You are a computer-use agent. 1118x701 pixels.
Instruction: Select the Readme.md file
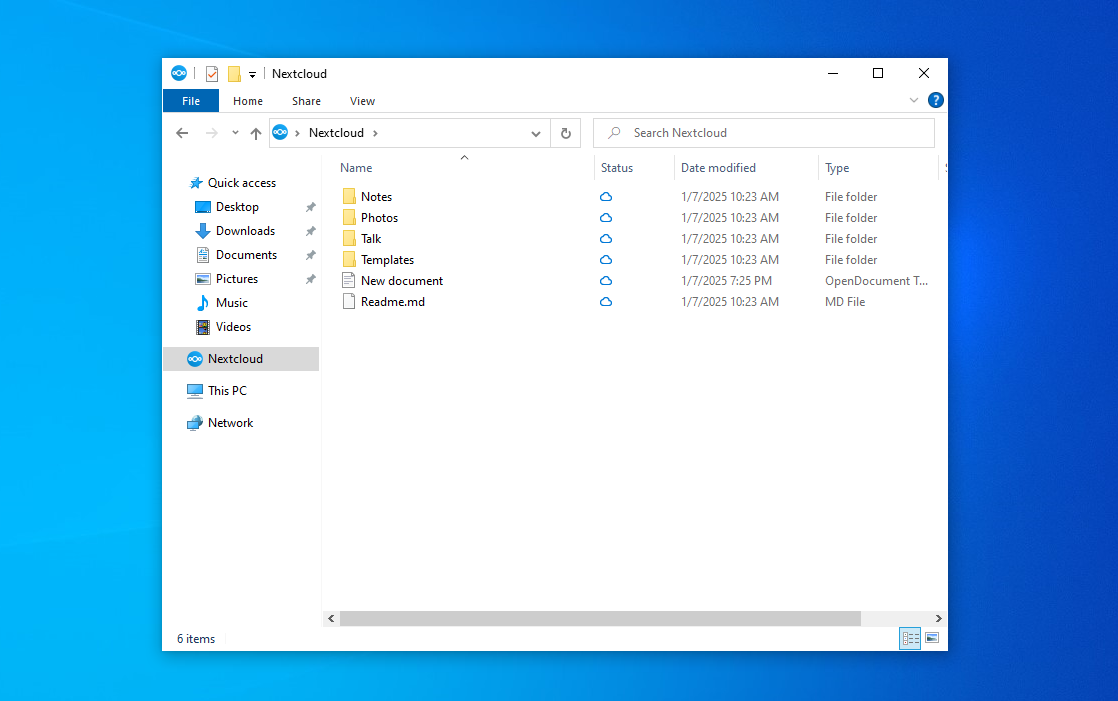click(x=393, y=302)
